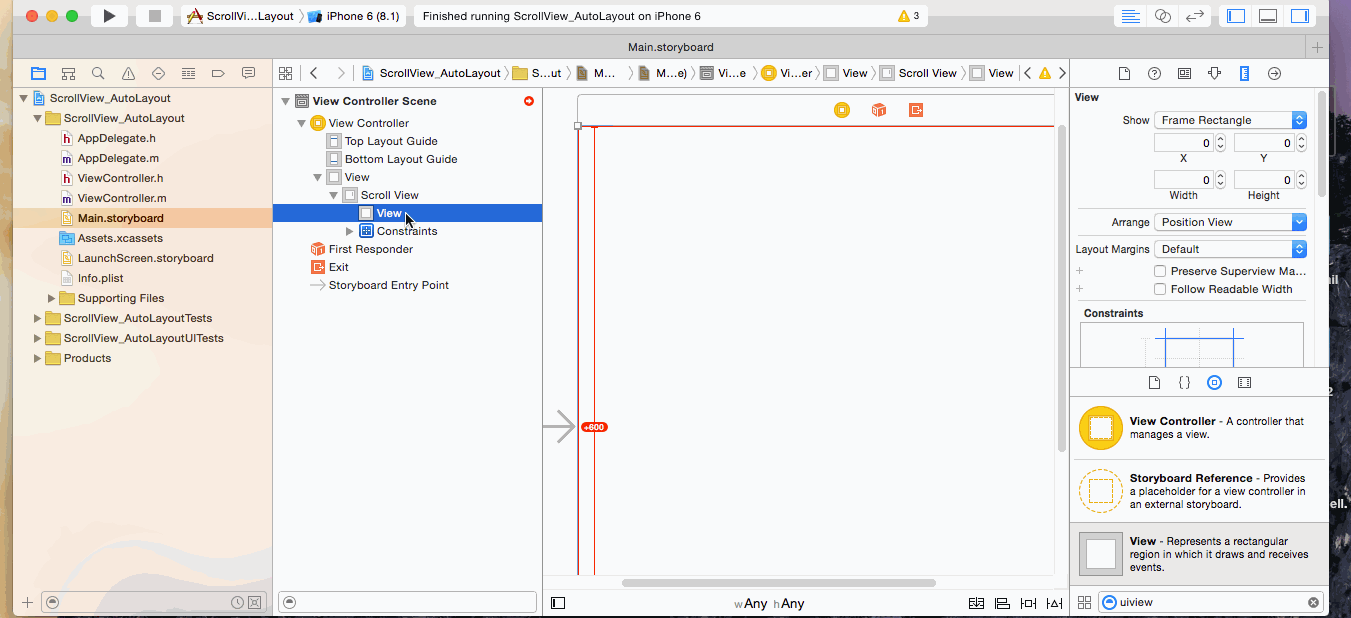Screen dimensions: 1351x618
Task: Run the project with the Play button
Action: [110, 16]
